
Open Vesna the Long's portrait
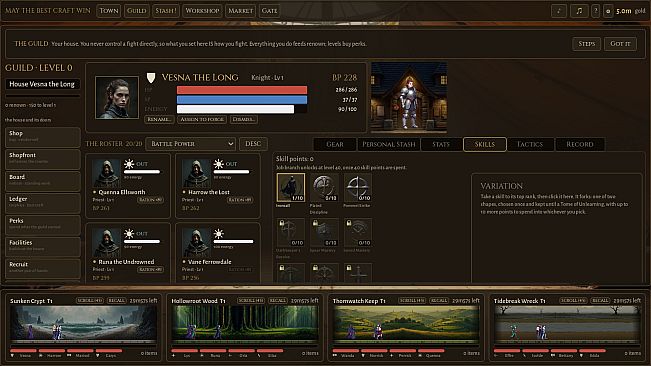click(117, 98)
